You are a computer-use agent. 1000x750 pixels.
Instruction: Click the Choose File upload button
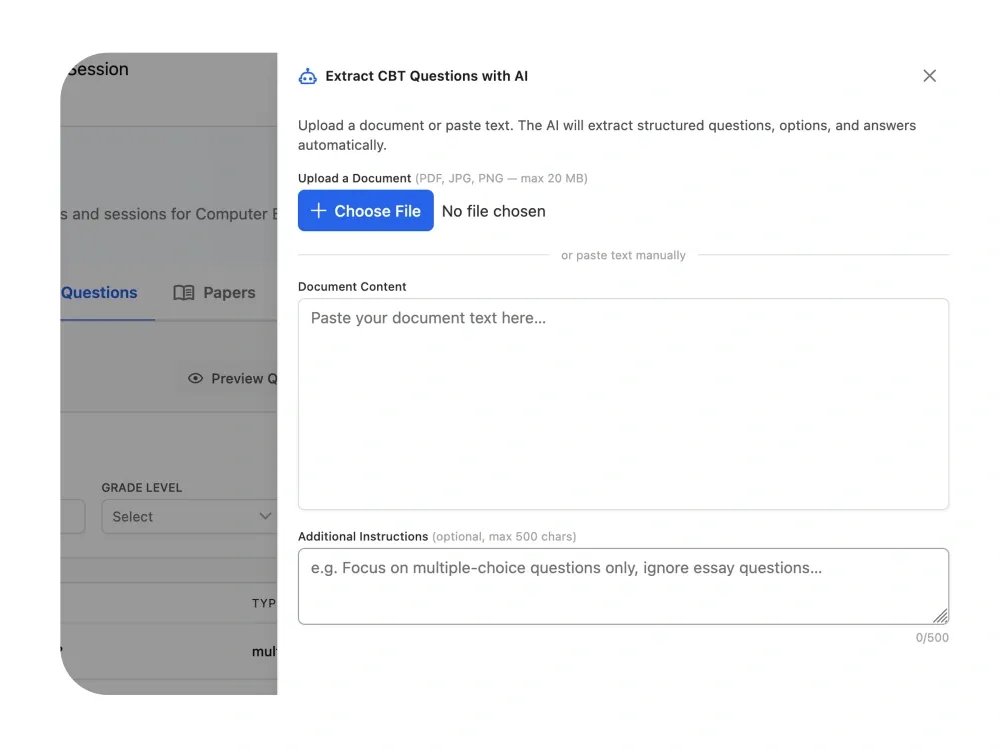[365, 210]
